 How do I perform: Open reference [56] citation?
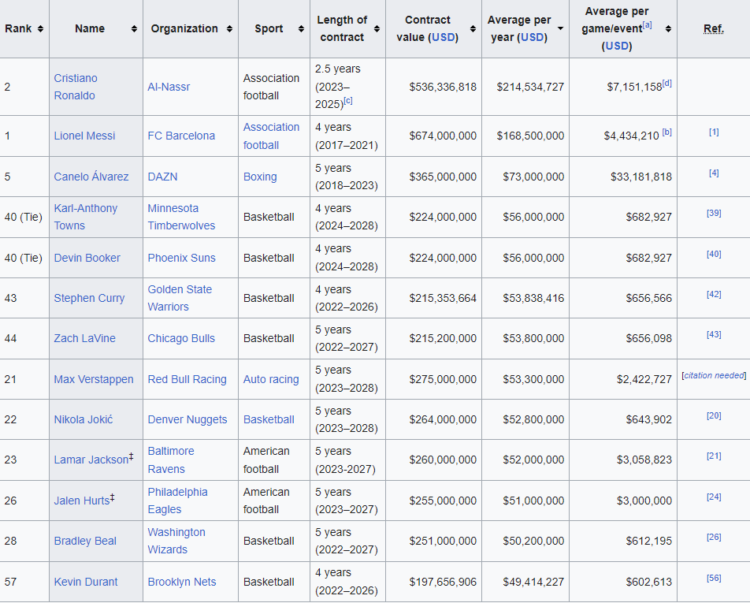714,579
